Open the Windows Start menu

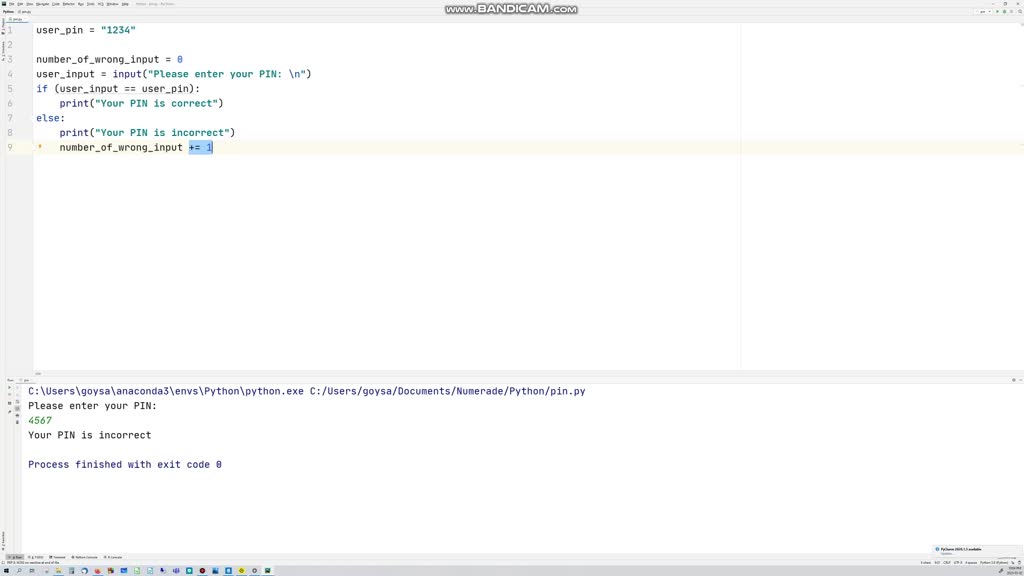(7, 571)
